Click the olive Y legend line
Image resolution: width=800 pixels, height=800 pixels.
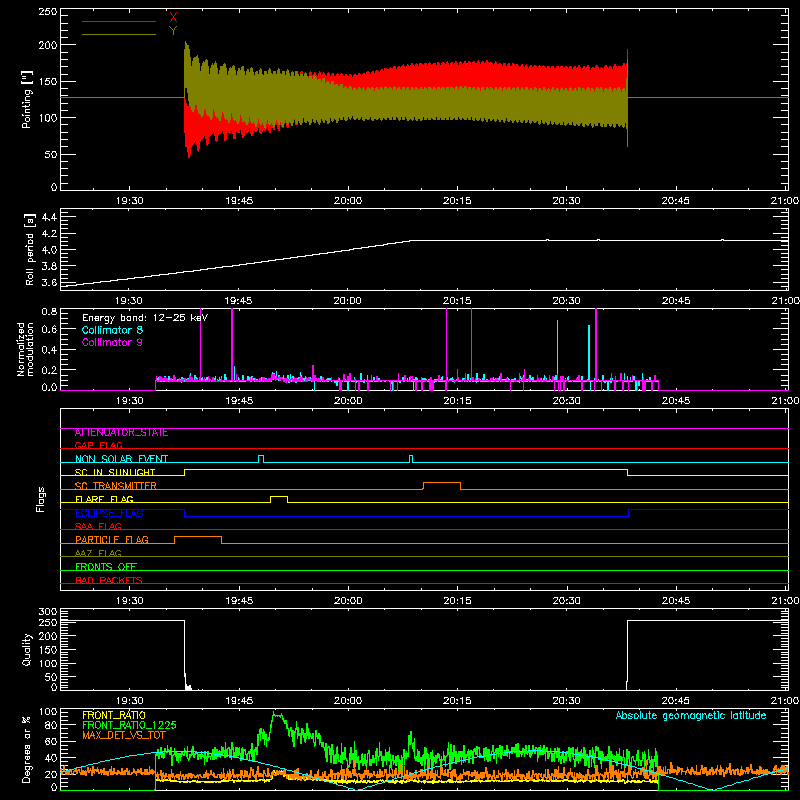click(119, 34)
